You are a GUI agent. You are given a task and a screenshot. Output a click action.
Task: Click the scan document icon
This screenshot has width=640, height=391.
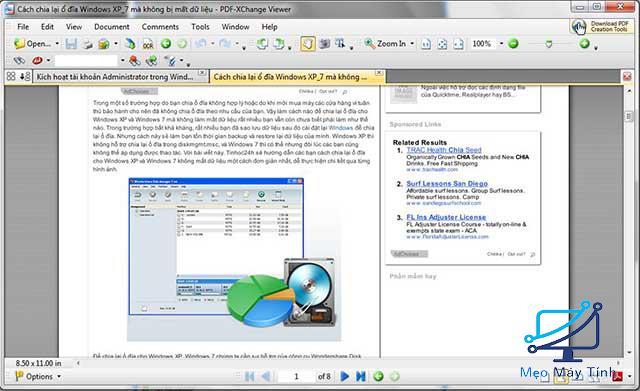[130, 44]
